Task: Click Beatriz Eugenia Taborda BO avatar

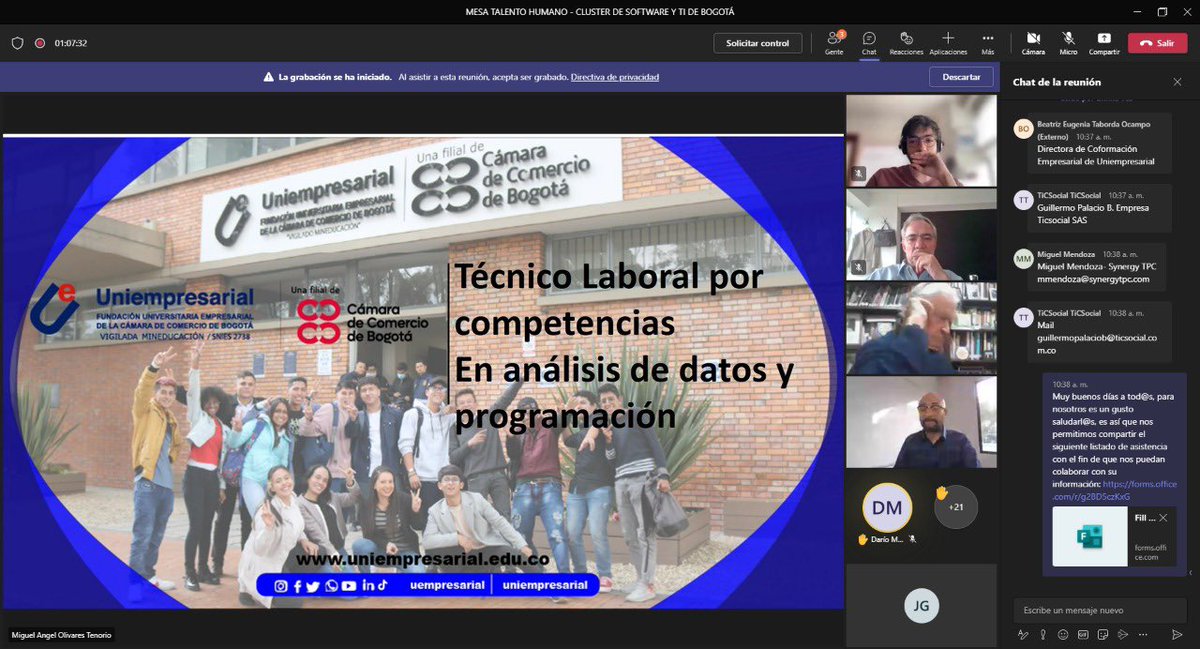Action: coord(1023,129)
